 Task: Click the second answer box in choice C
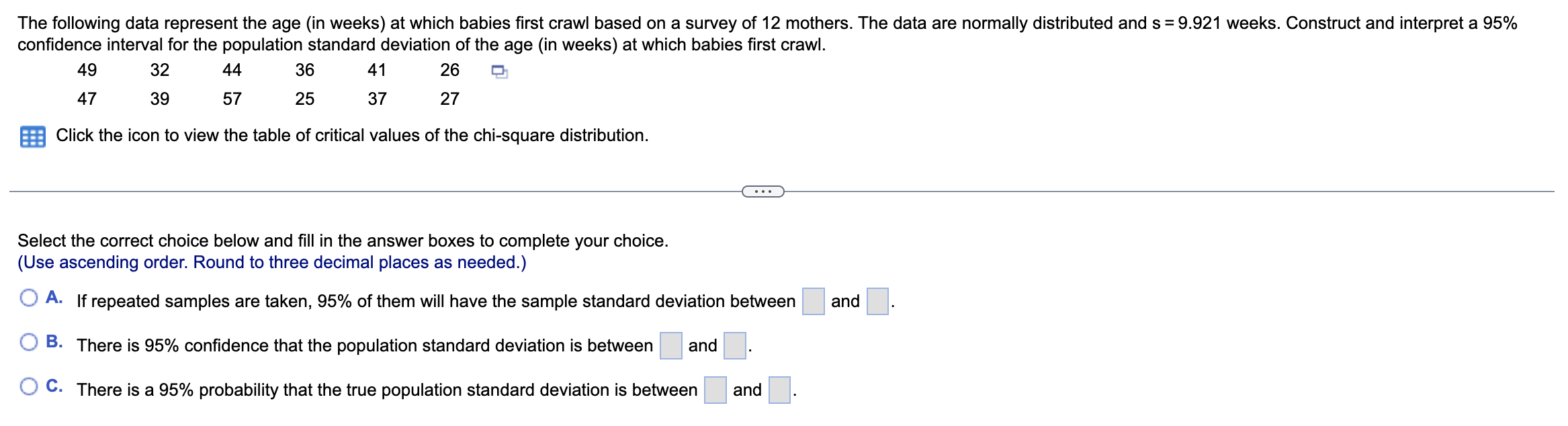(779, 390)
